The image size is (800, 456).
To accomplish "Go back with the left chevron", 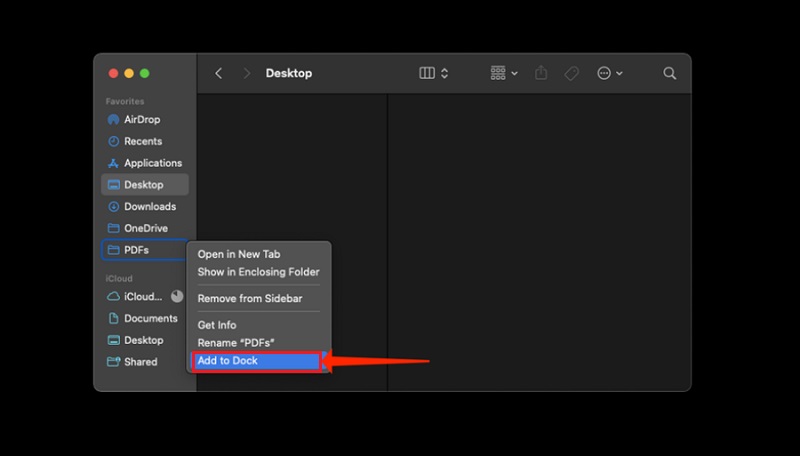I will tap(219, 73).
